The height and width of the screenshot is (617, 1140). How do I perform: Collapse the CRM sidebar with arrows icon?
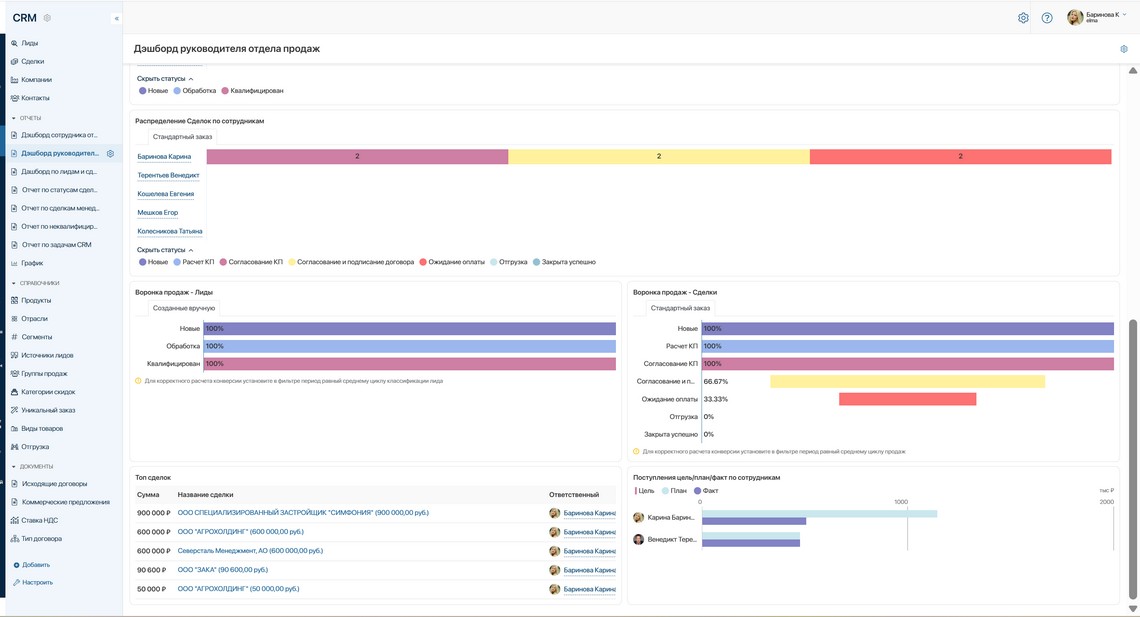[116, 18]
